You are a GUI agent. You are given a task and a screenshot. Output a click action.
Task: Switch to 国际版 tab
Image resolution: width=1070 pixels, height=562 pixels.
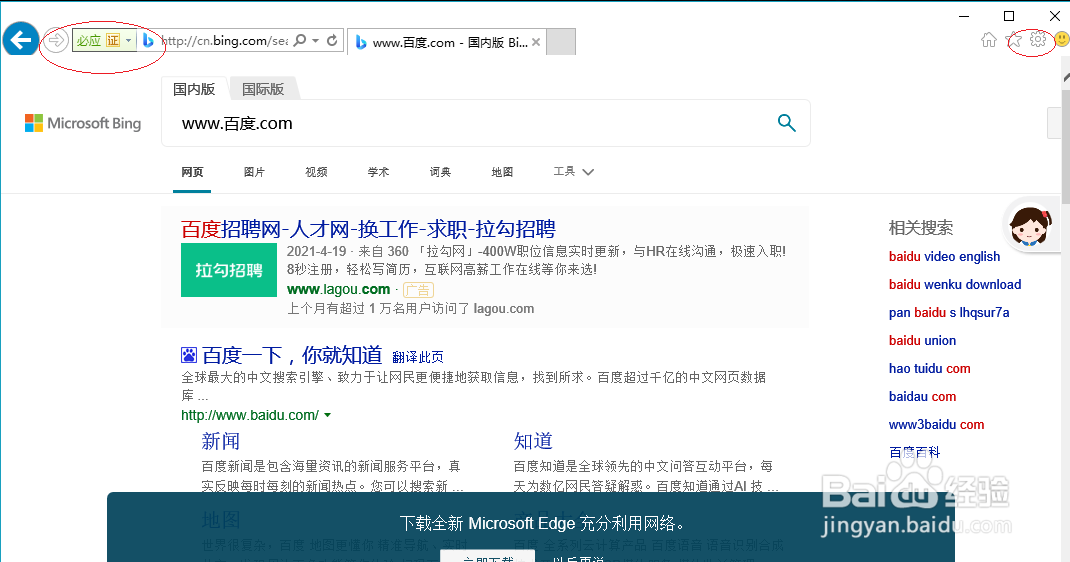[x=263, y=89]
